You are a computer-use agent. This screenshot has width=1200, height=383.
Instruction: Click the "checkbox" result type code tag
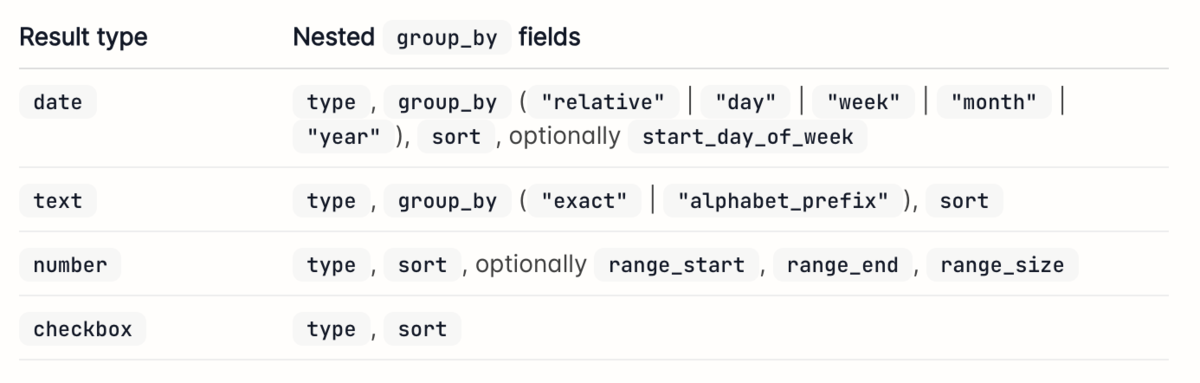point(83,329)
